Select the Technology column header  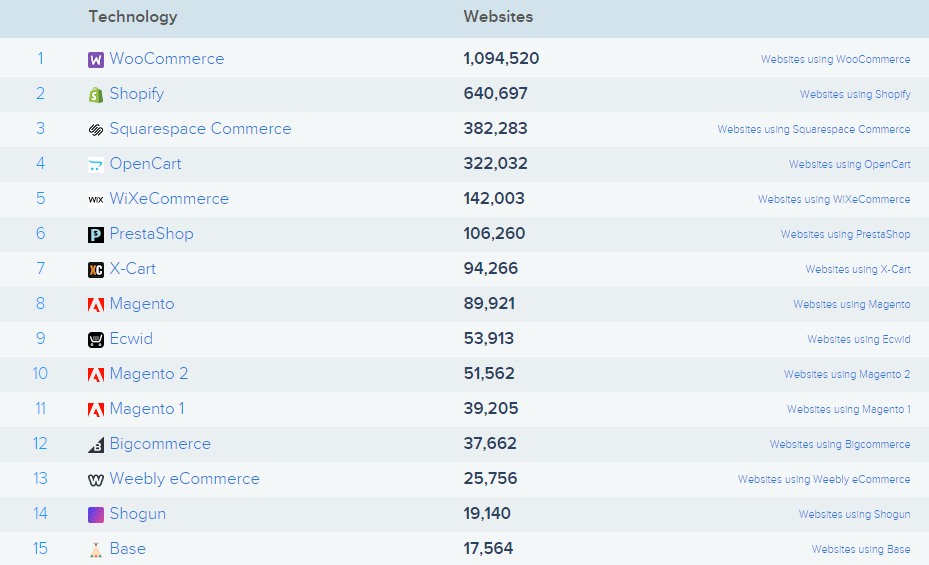point(133,17)
